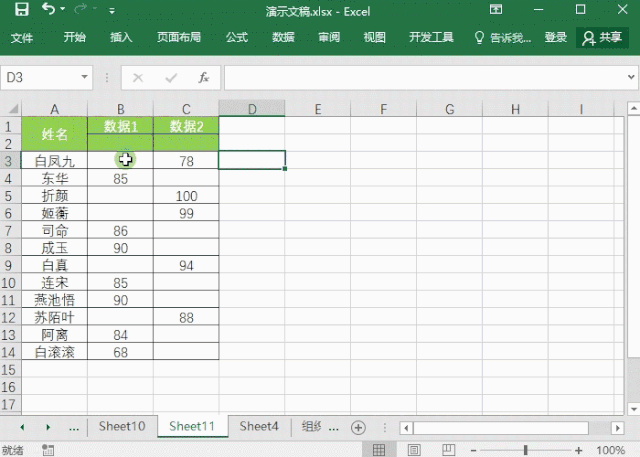Viewport: 640px width, 457px height.
Task: Open the 视图 ribbon tab
Action: (x=375, y=38)
